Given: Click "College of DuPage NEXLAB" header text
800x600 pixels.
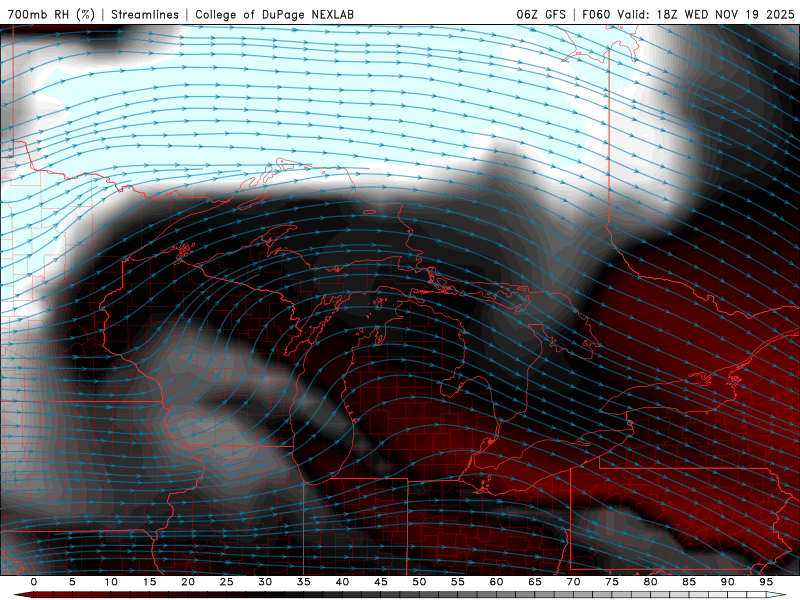Looking at the screenshot, I should click(x=274, y=14).
